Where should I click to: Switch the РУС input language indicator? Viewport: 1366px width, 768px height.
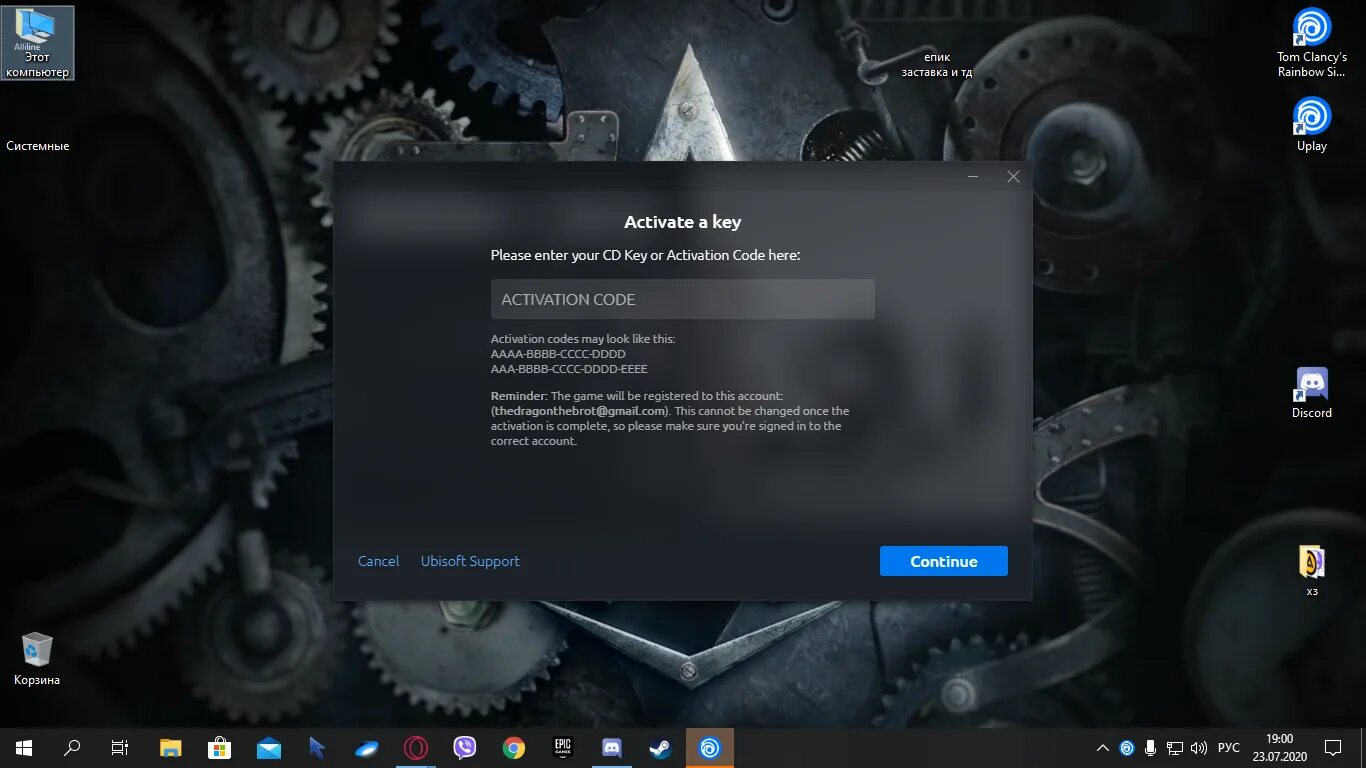pos(1229,748)
